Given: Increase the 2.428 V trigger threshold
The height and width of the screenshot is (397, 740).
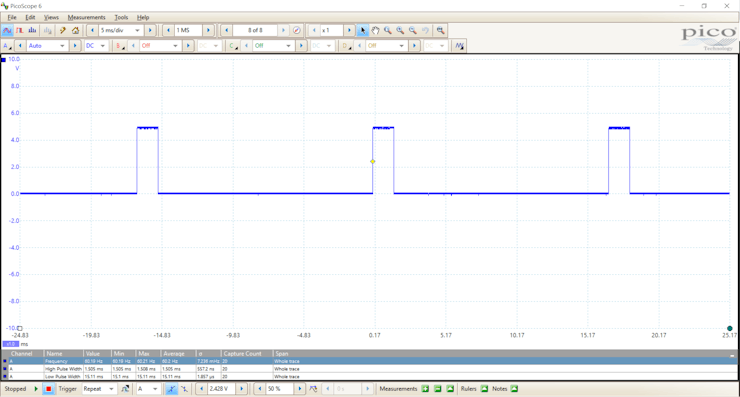Looking at the screenshot, I should 241,389.
